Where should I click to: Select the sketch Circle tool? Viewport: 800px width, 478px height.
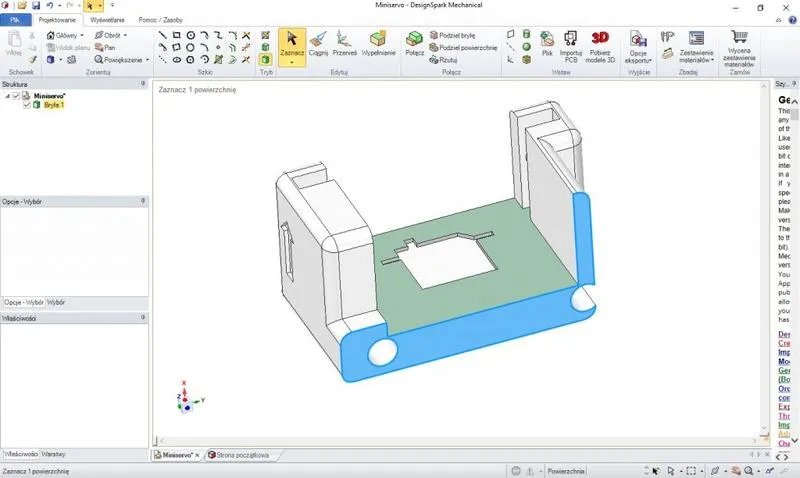(190, 35)
